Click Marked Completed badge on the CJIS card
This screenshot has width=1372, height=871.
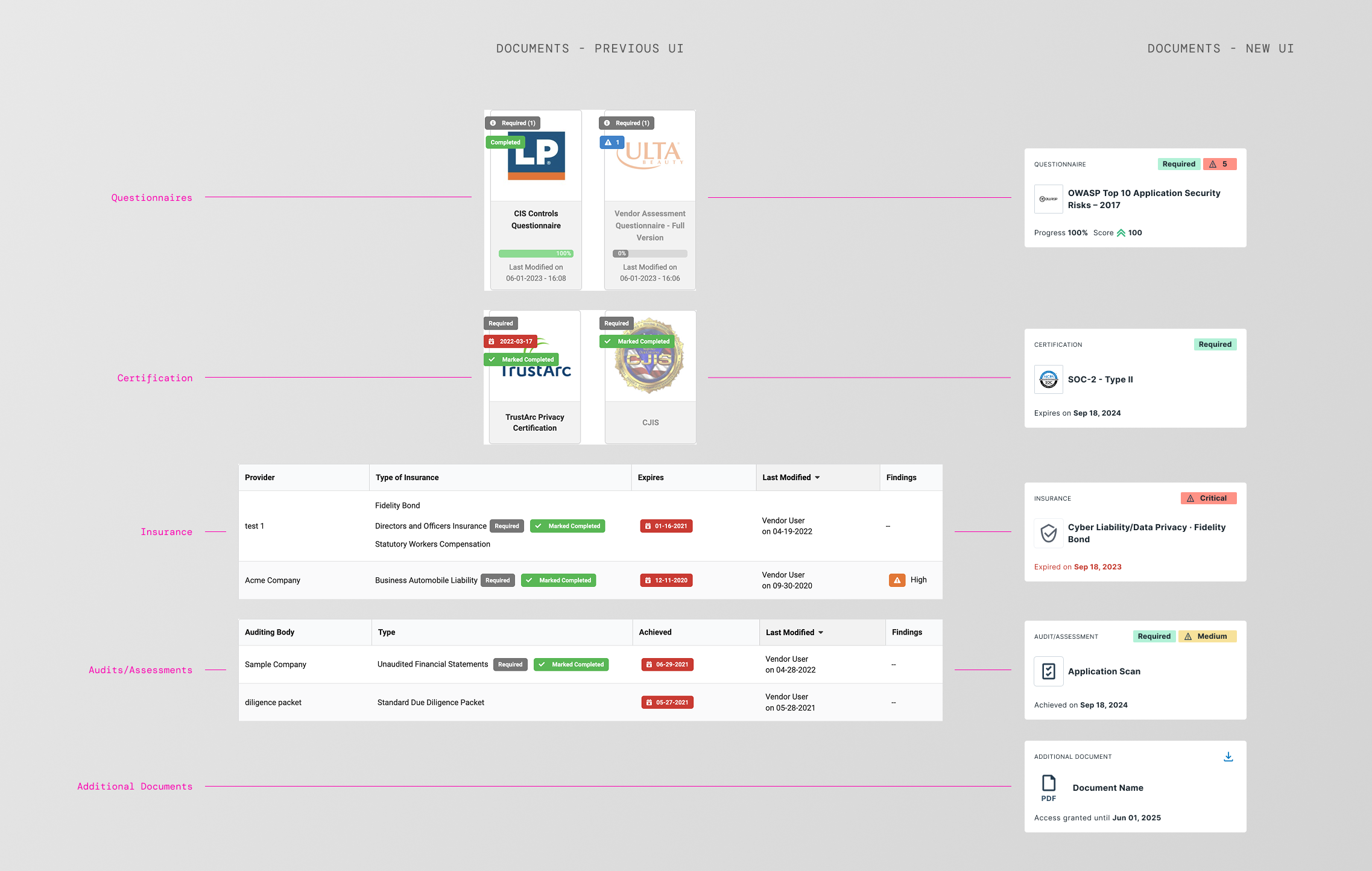pos(637,341)
